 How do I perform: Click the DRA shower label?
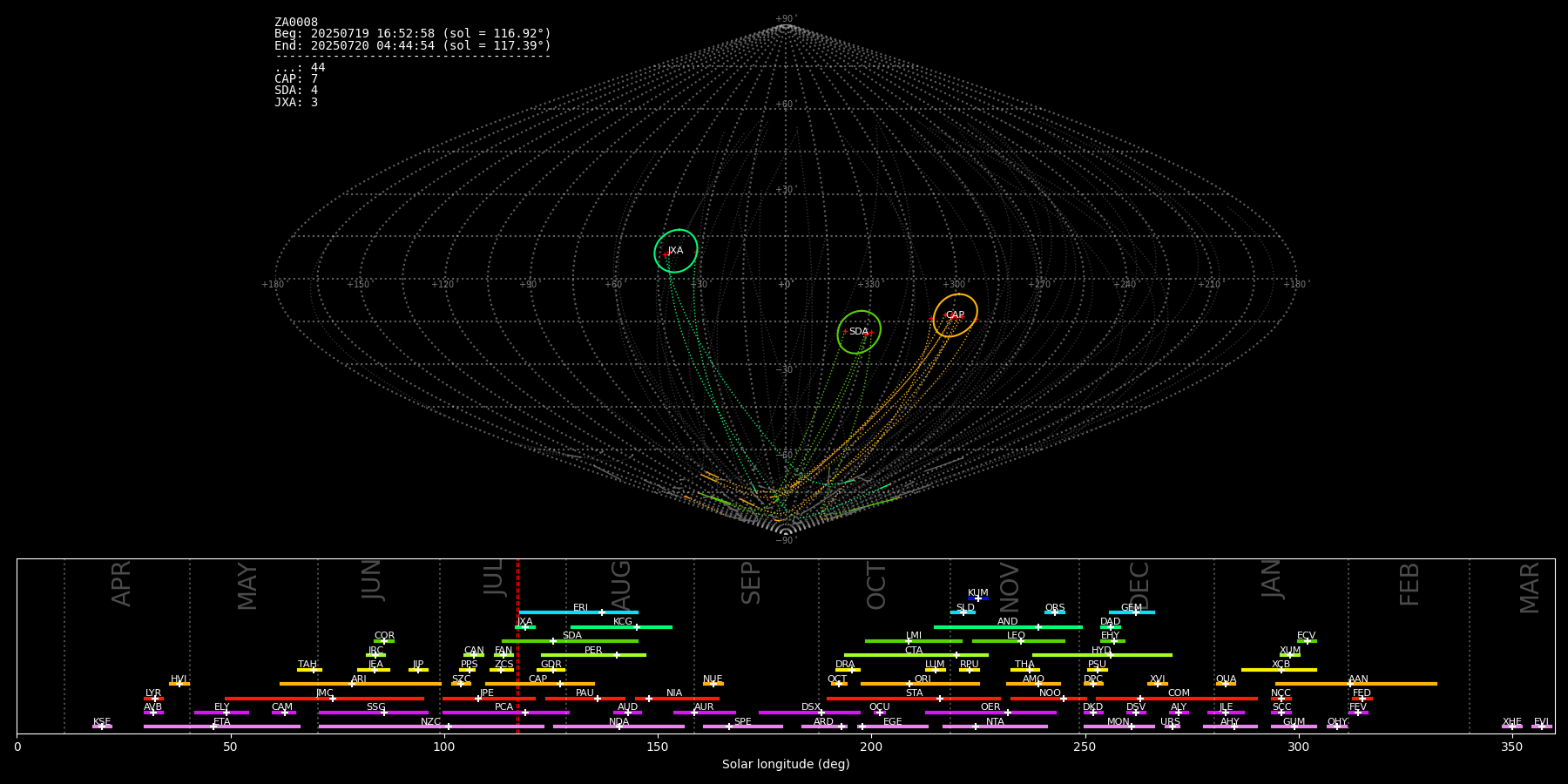pos(845,665)
